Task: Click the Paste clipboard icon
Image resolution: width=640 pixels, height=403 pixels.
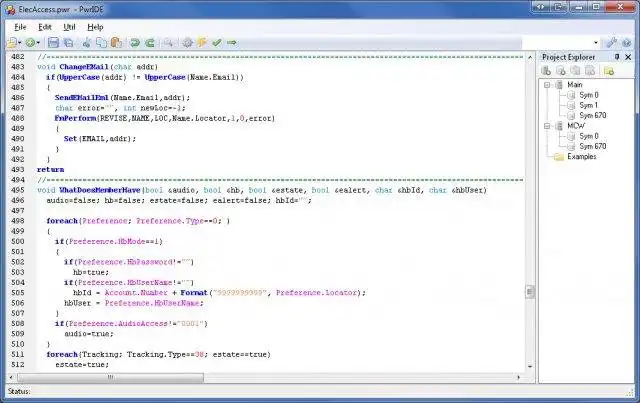Action: 116,42
